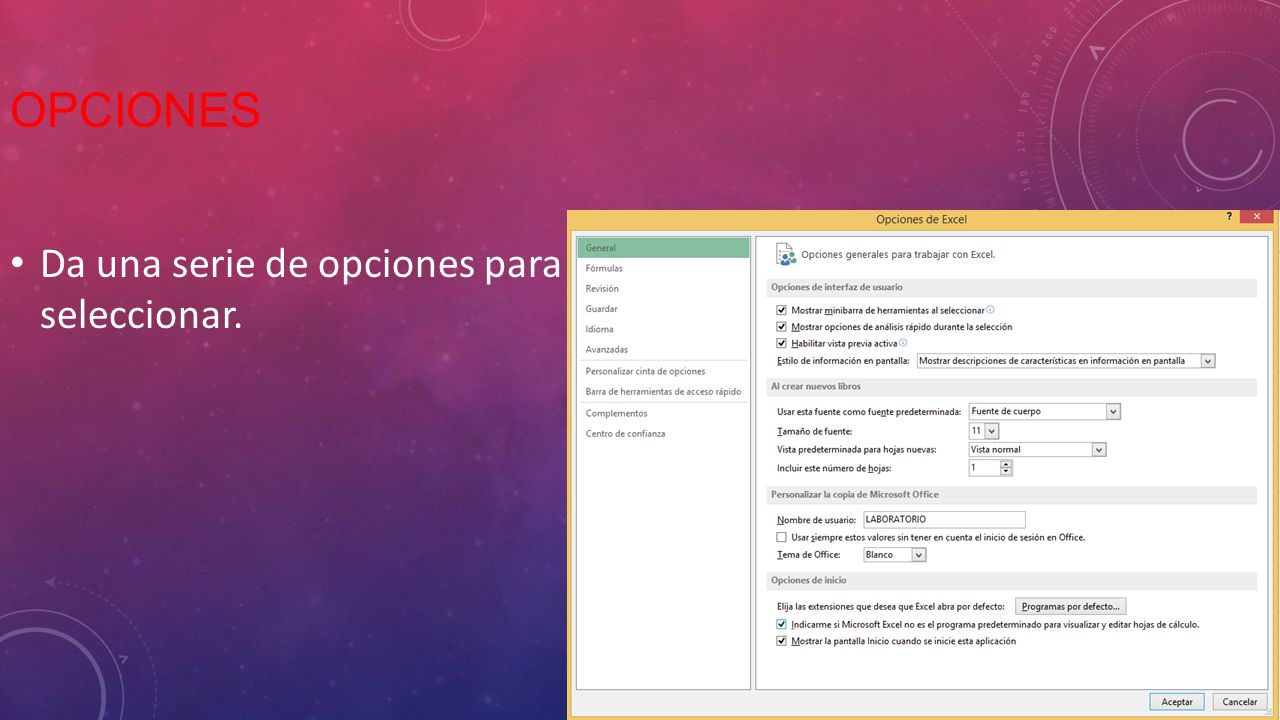Click the OPCIONES slide title

[x=135, y=110]
